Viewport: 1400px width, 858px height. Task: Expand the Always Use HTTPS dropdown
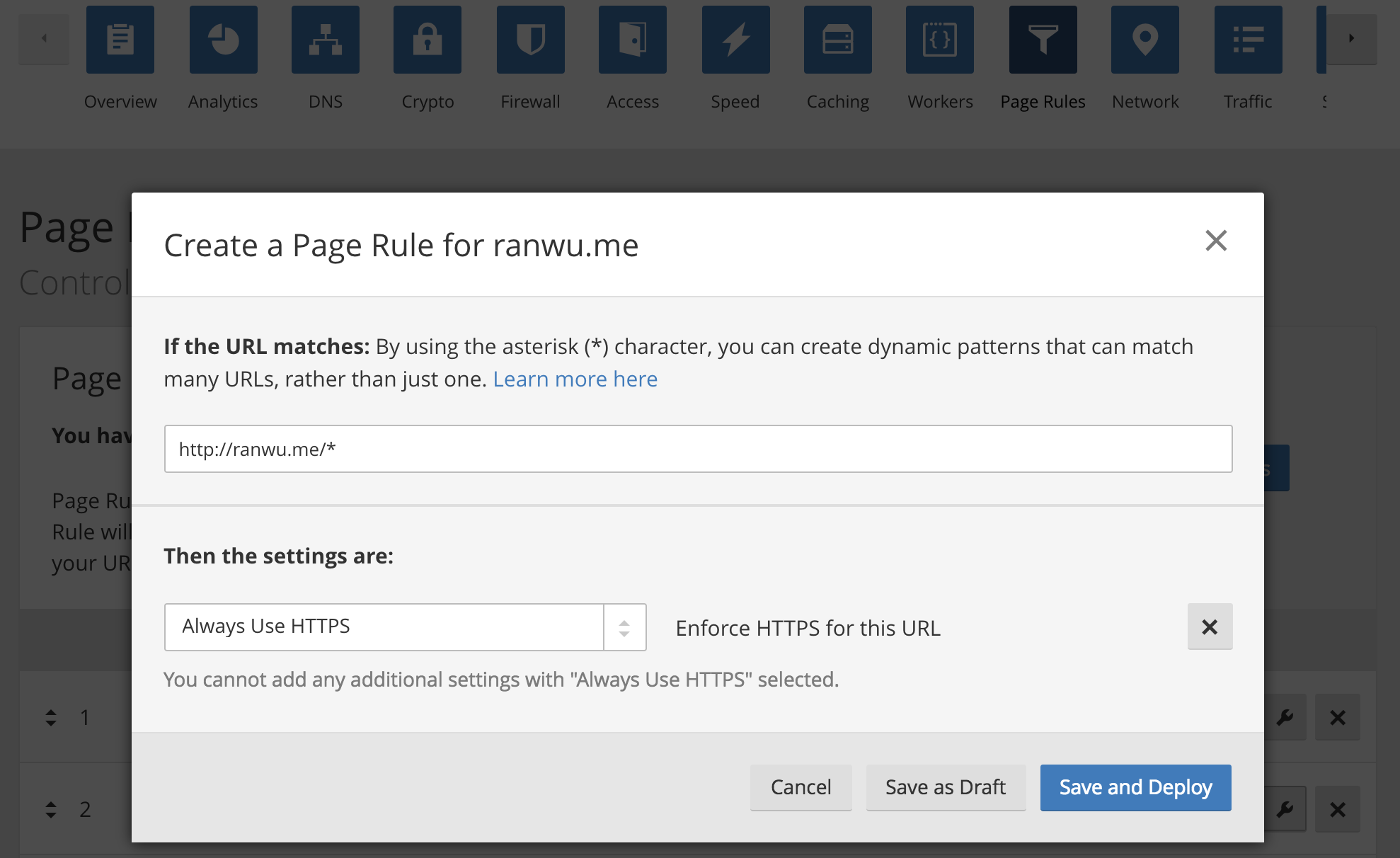(x=405, y=627)
